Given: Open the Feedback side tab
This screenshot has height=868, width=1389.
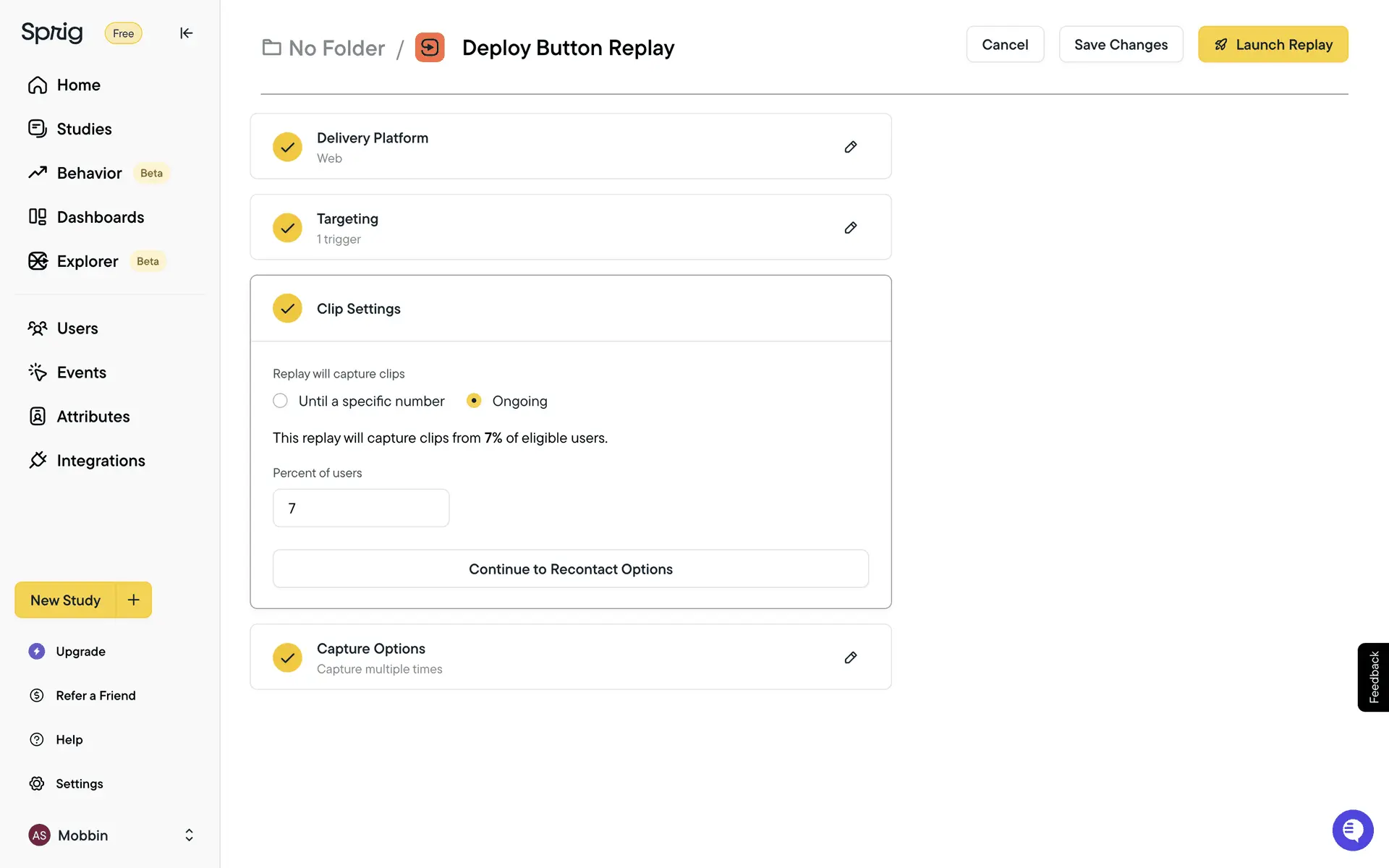Looking at the screenshot, I should 1373,677.
